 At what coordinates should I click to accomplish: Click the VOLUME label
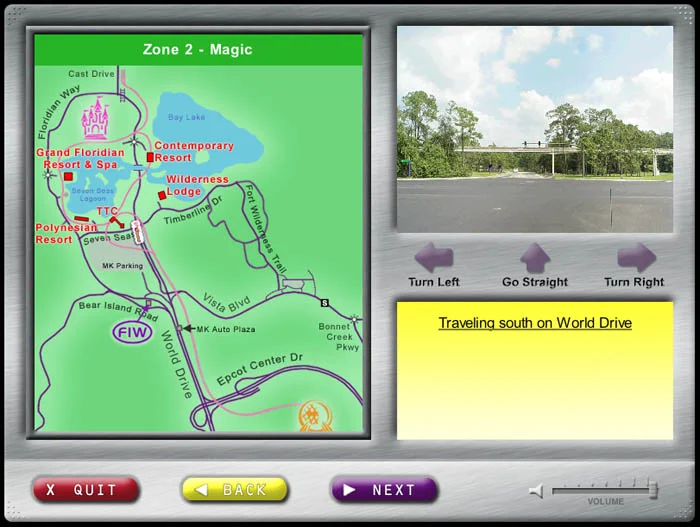(x=605, y=502)
